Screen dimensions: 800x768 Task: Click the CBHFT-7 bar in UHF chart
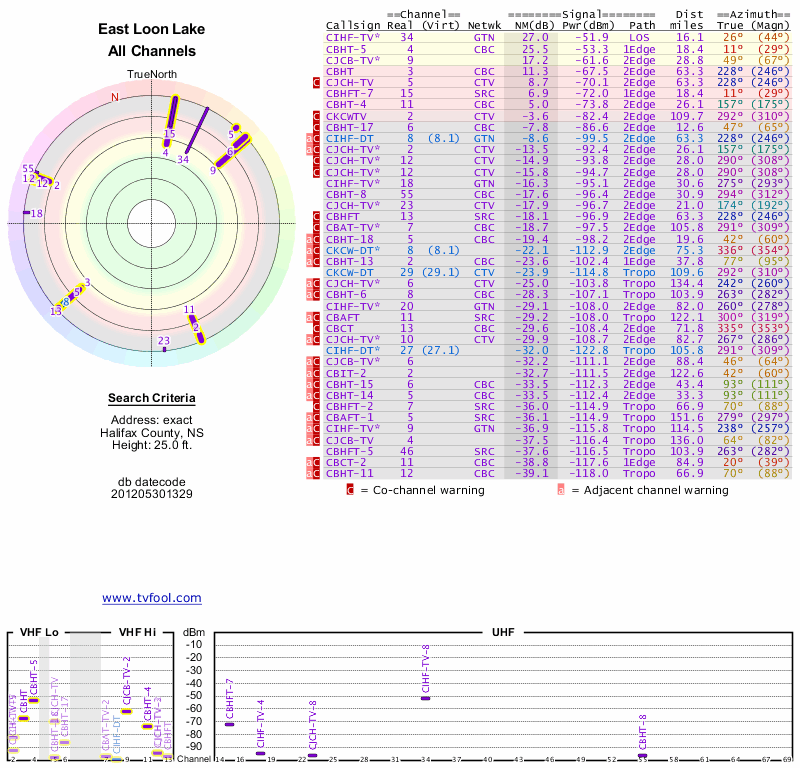tap(230, 723)
